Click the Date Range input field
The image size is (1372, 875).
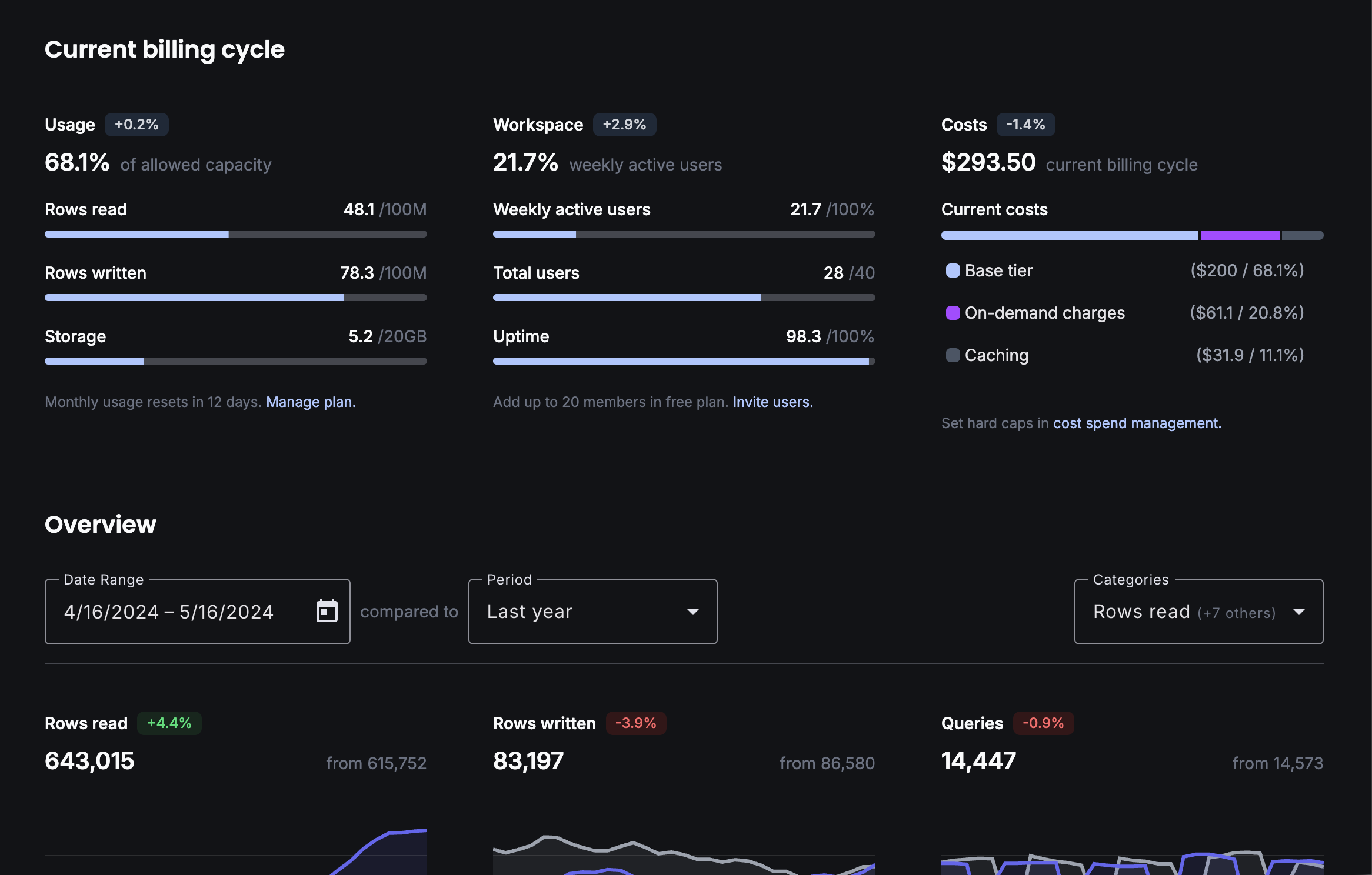[x=171, y=612]
